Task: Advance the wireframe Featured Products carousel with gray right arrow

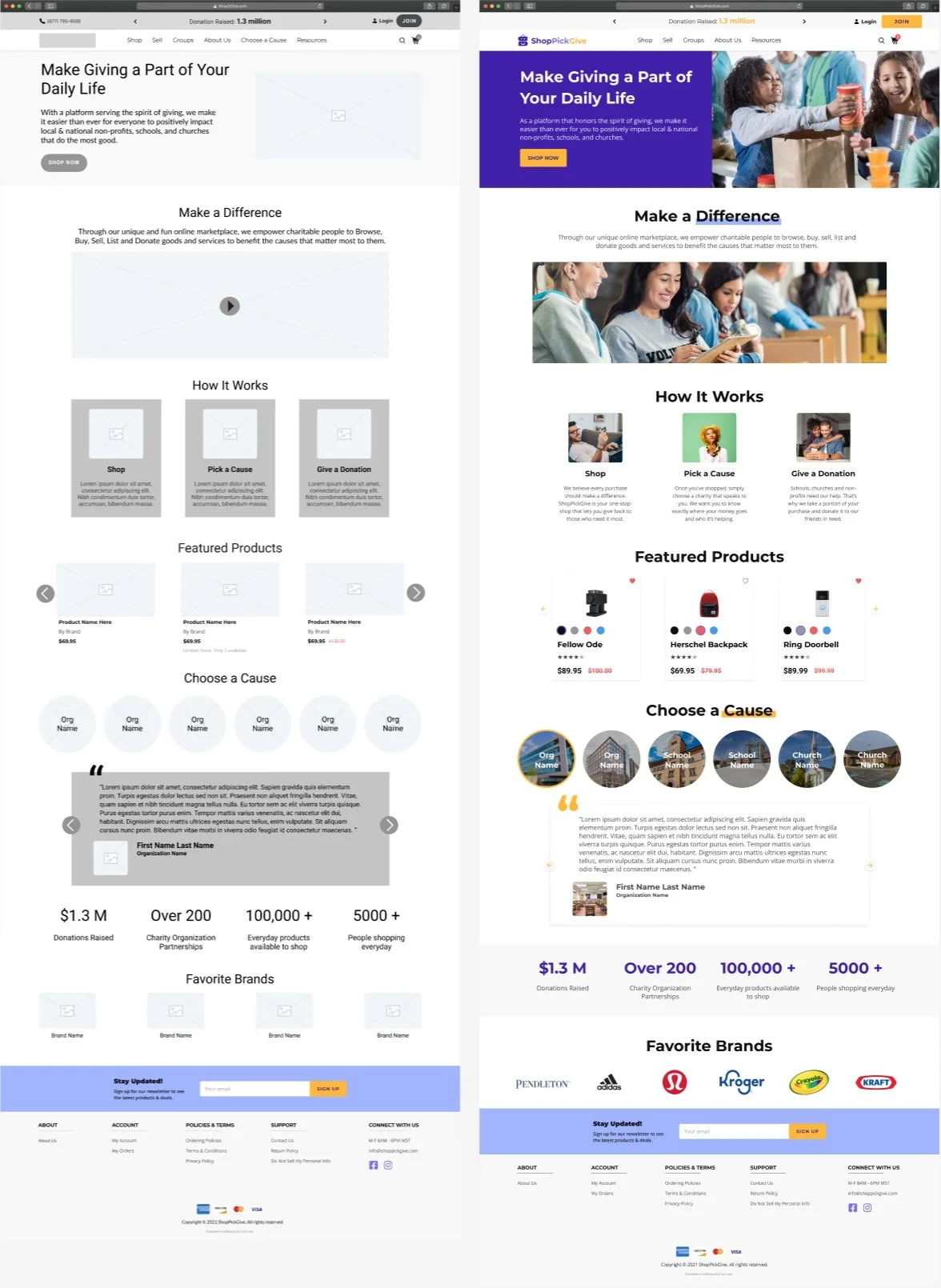Action: [415, 593]
